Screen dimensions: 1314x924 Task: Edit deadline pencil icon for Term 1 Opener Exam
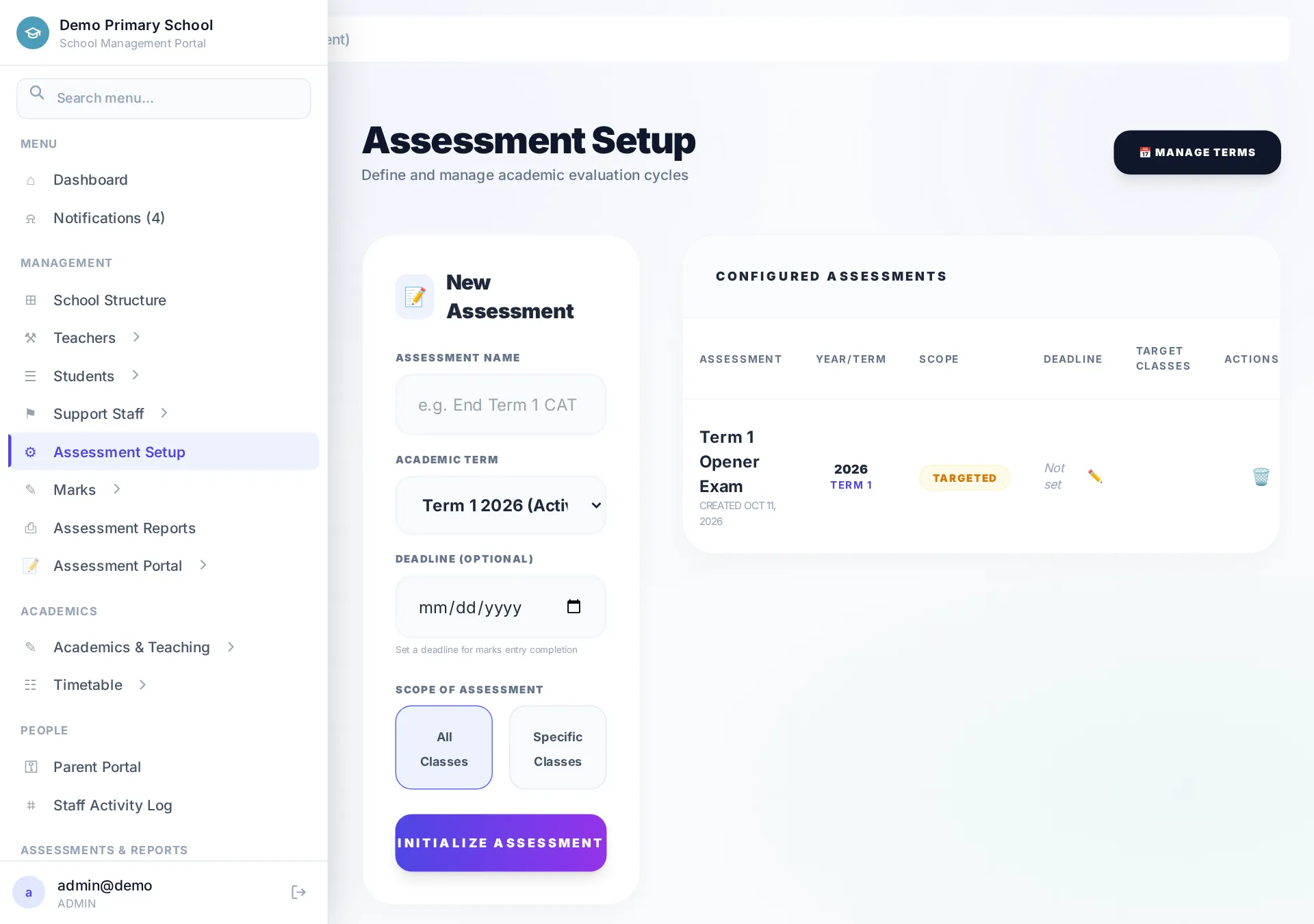[x=1095, y=476]
